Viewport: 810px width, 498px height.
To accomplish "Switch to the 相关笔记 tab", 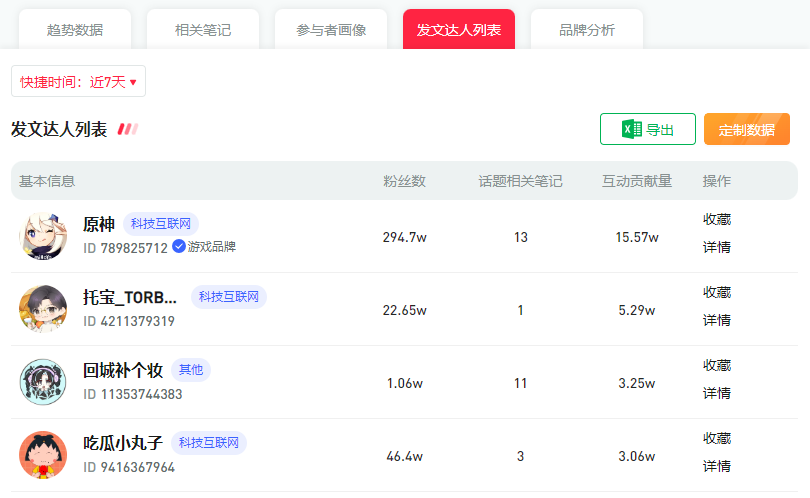I will coord(203,30).
